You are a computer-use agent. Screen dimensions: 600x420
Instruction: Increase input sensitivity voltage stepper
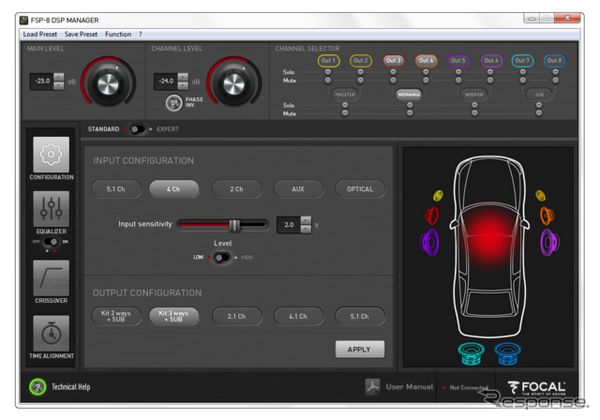[x=306, y=220]
